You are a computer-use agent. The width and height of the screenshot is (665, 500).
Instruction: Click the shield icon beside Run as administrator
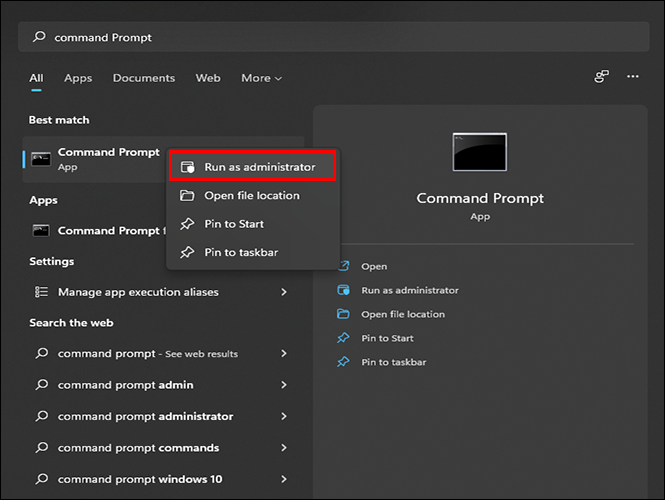(x=187, y=167)
